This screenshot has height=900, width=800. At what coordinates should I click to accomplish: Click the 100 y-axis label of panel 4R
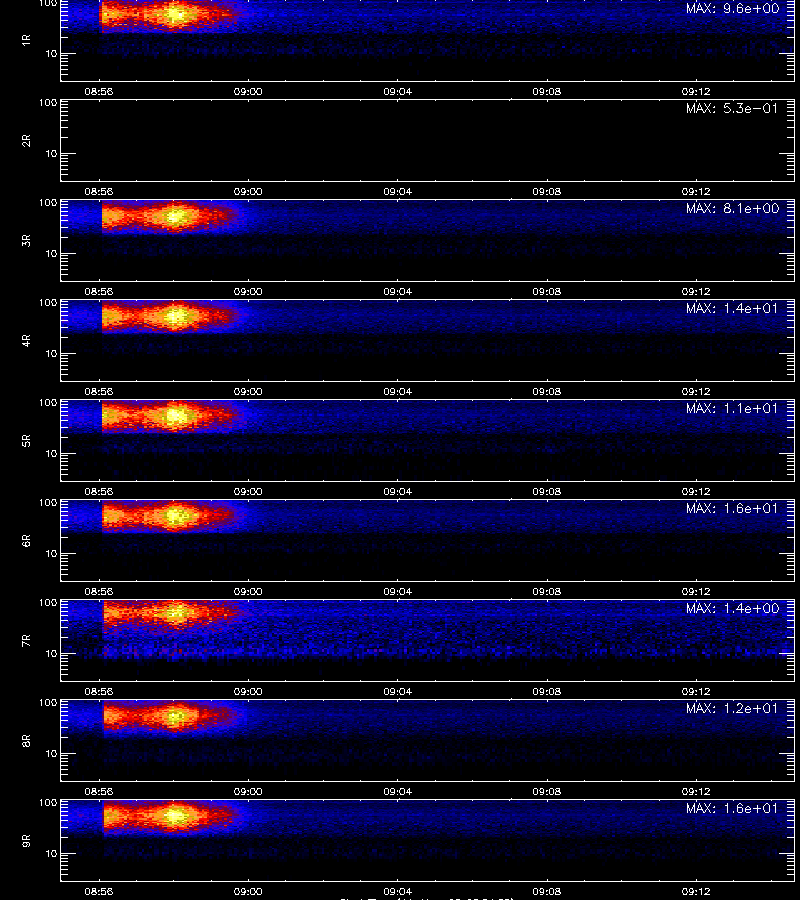click(x=48, y=302)
